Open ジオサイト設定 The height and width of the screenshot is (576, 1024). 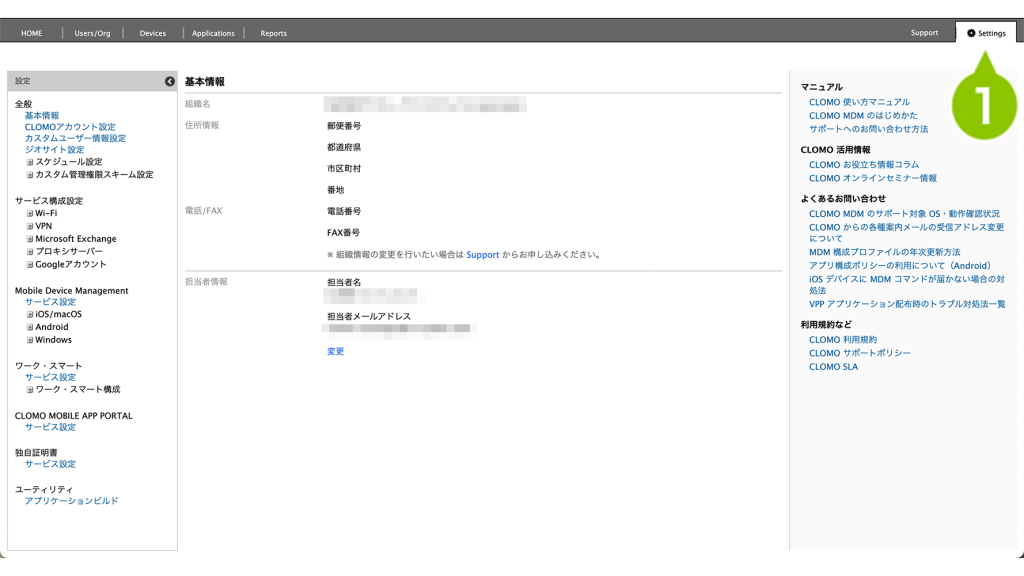(x=54, y=150)
